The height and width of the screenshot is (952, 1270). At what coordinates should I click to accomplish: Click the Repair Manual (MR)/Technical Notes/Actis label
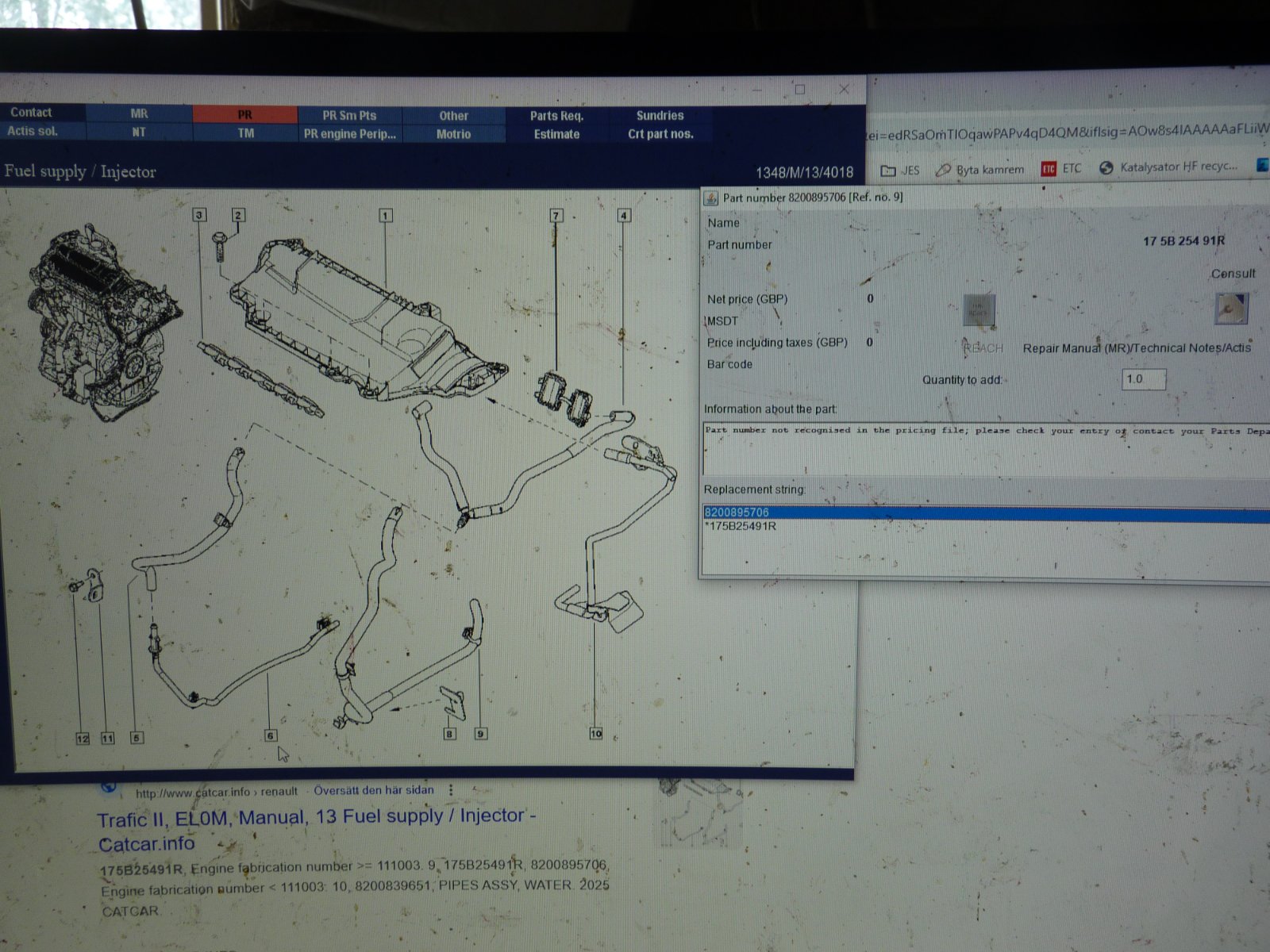coord(1137,347)
